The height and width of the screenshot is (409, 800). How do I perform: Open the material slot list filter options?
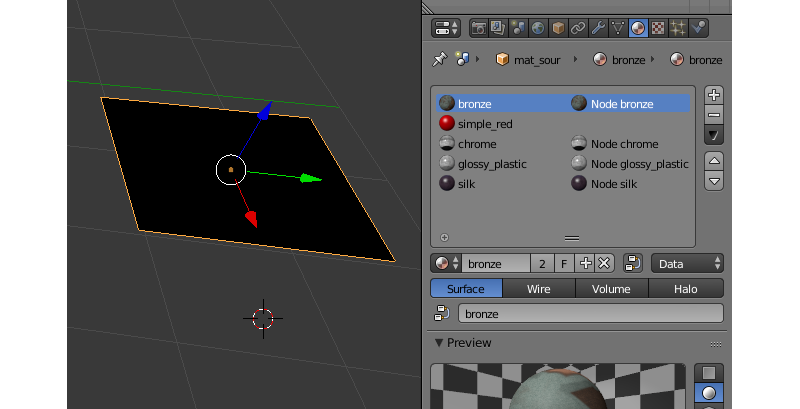click(x=444, y=237)
